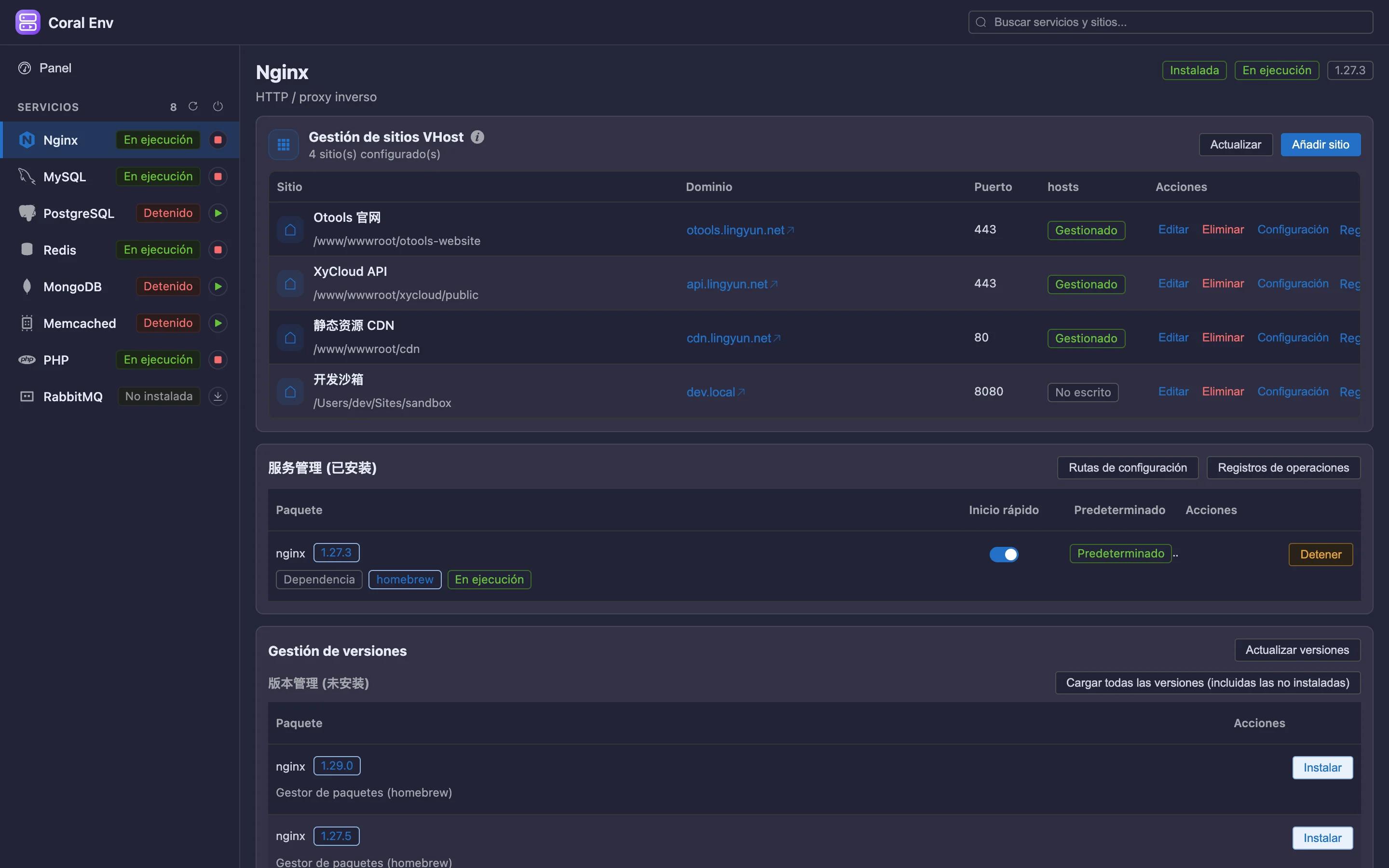This screenshot has width=1389, height=868.
Task: Open dev.local domain link
Action: point(715,392)
